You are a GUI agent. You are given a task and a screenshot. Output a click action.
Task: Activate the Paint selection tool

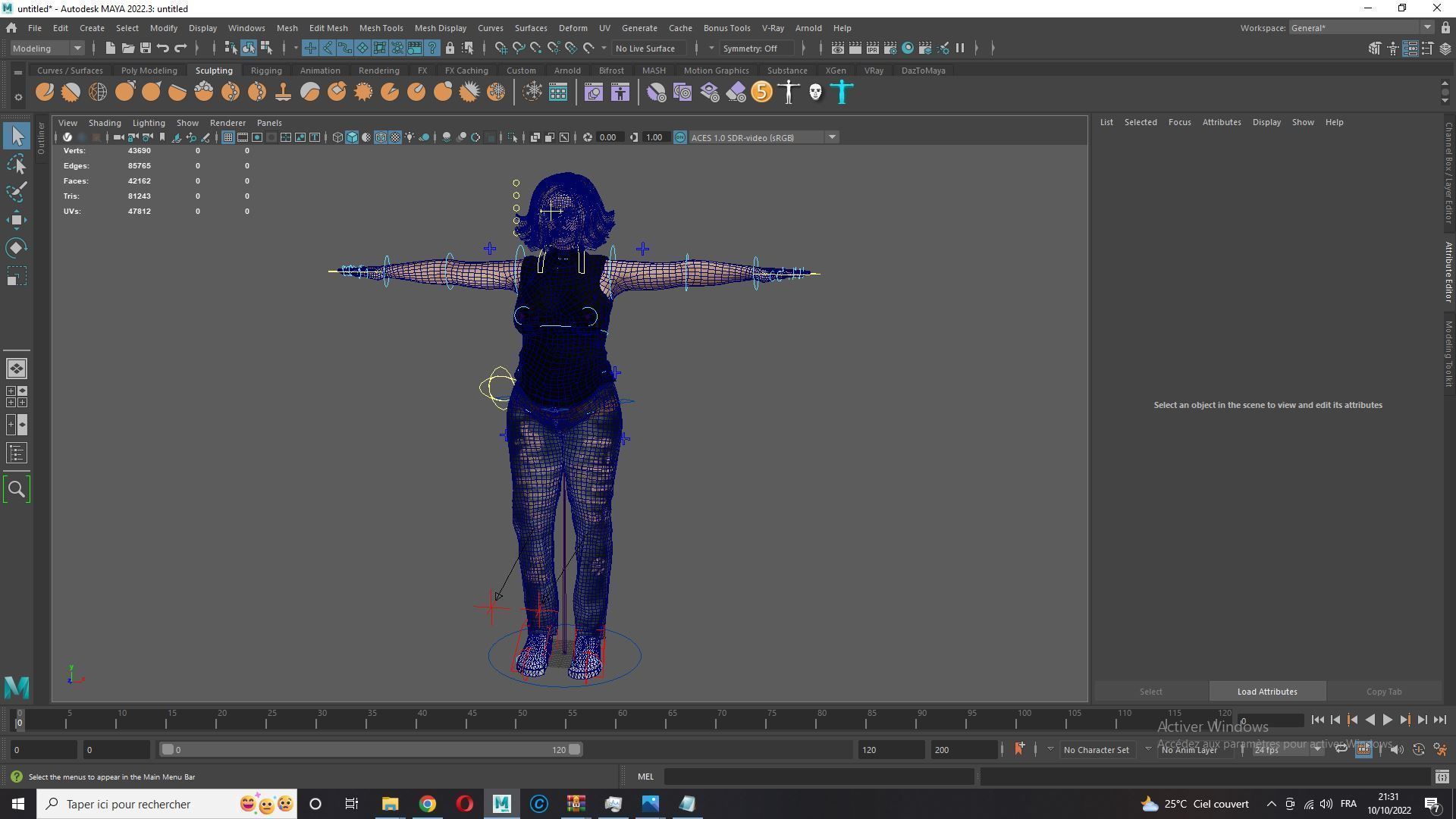[x=17, y=192]
